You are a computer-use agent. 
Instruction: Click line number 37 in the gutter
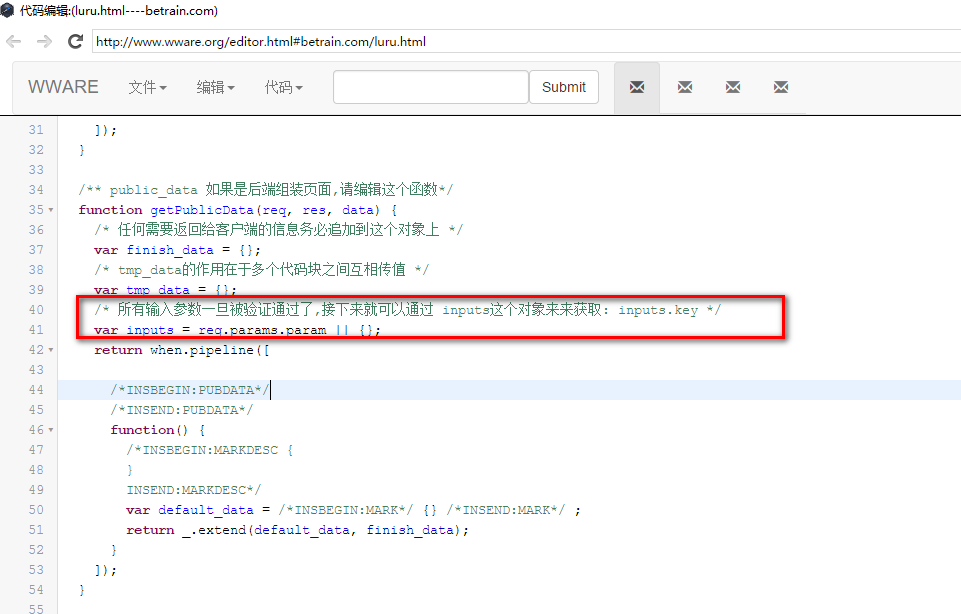click(x=36, y=250)
